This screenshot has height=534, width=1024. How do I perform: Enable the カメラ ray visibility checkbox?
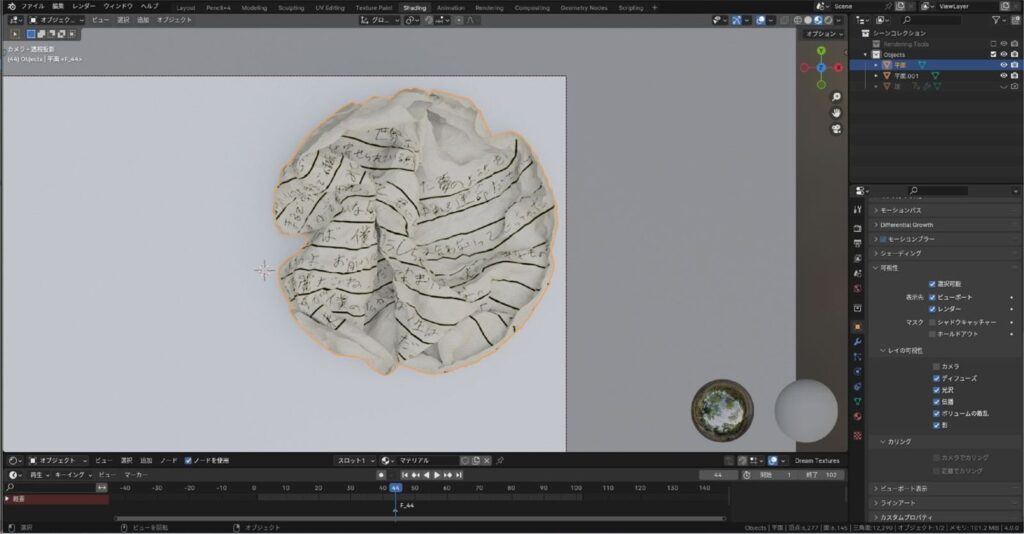pos(936,366)
